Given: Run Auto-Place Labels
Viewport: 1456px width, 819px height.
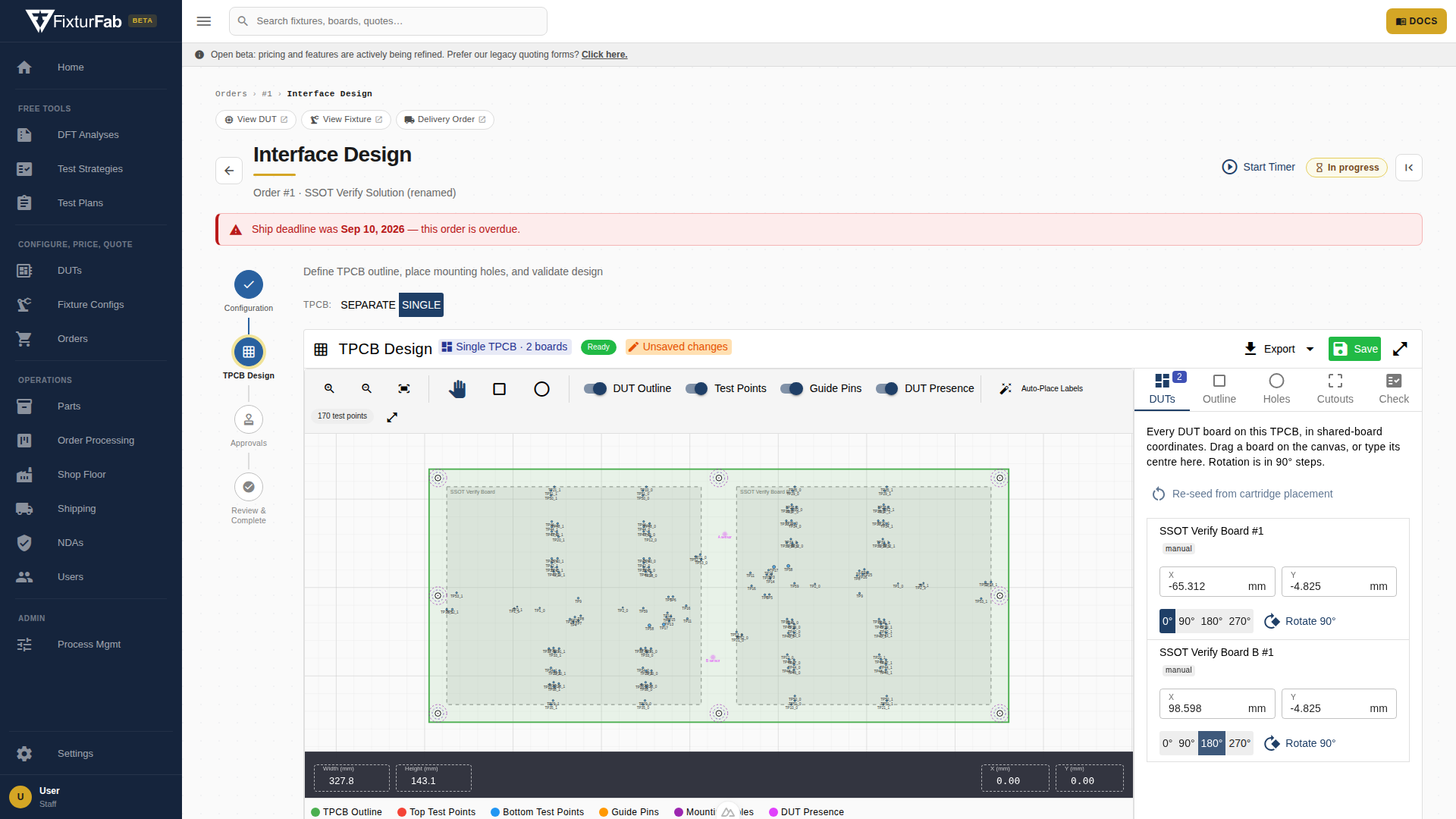Looking at the screenshot, I should point(1041,388).
